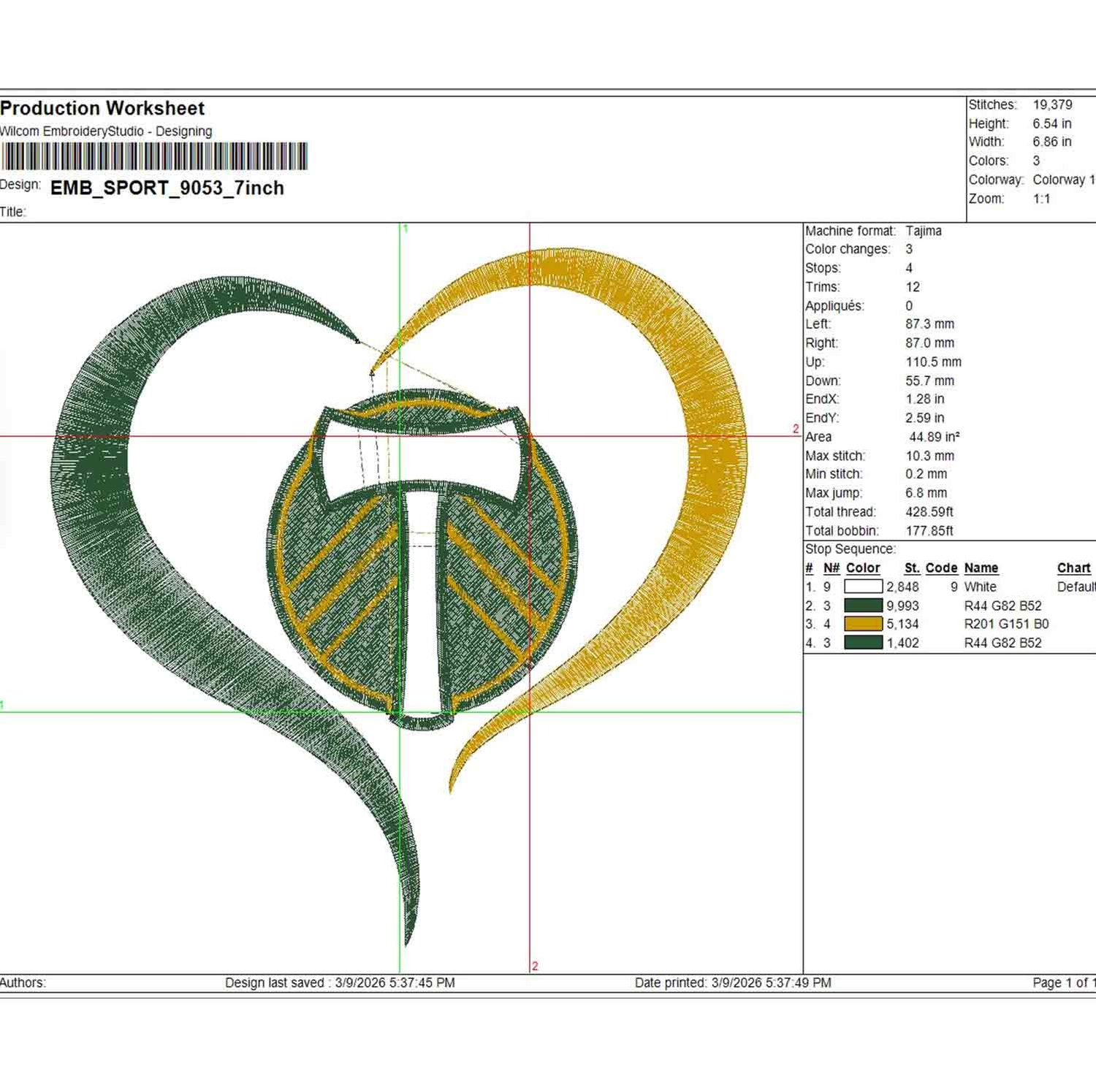
Task: Click the "Title:" label
Action: click(x=13, y=213)
